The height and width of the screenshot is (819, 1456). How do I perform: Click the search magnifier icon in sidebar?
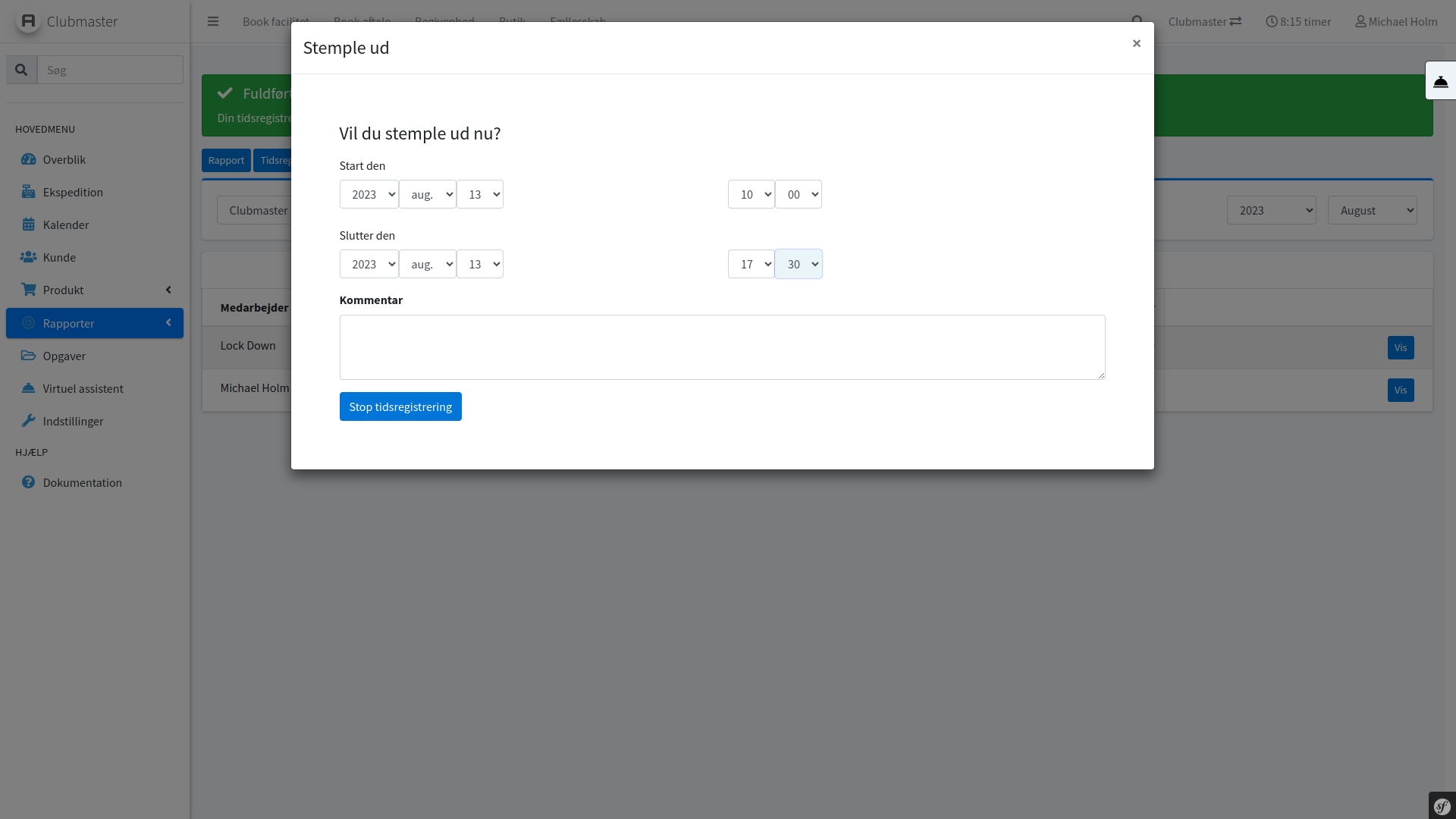pyautogui.click(x=21, y=70)
